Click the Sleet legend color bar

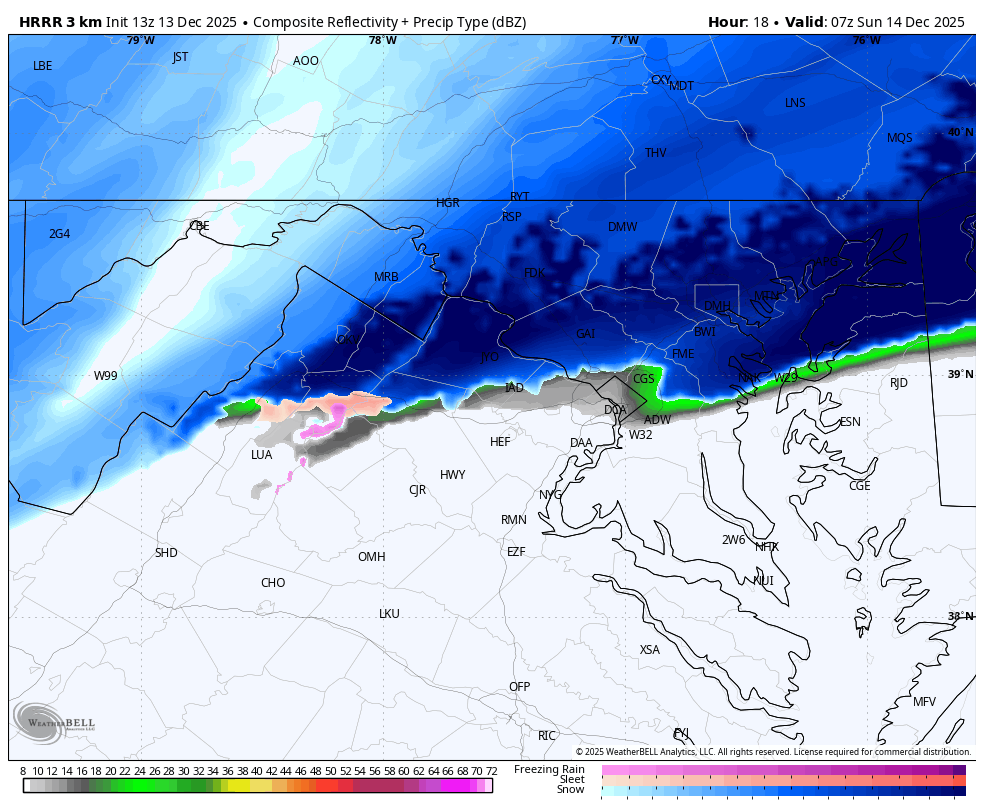tap(783, 780)
